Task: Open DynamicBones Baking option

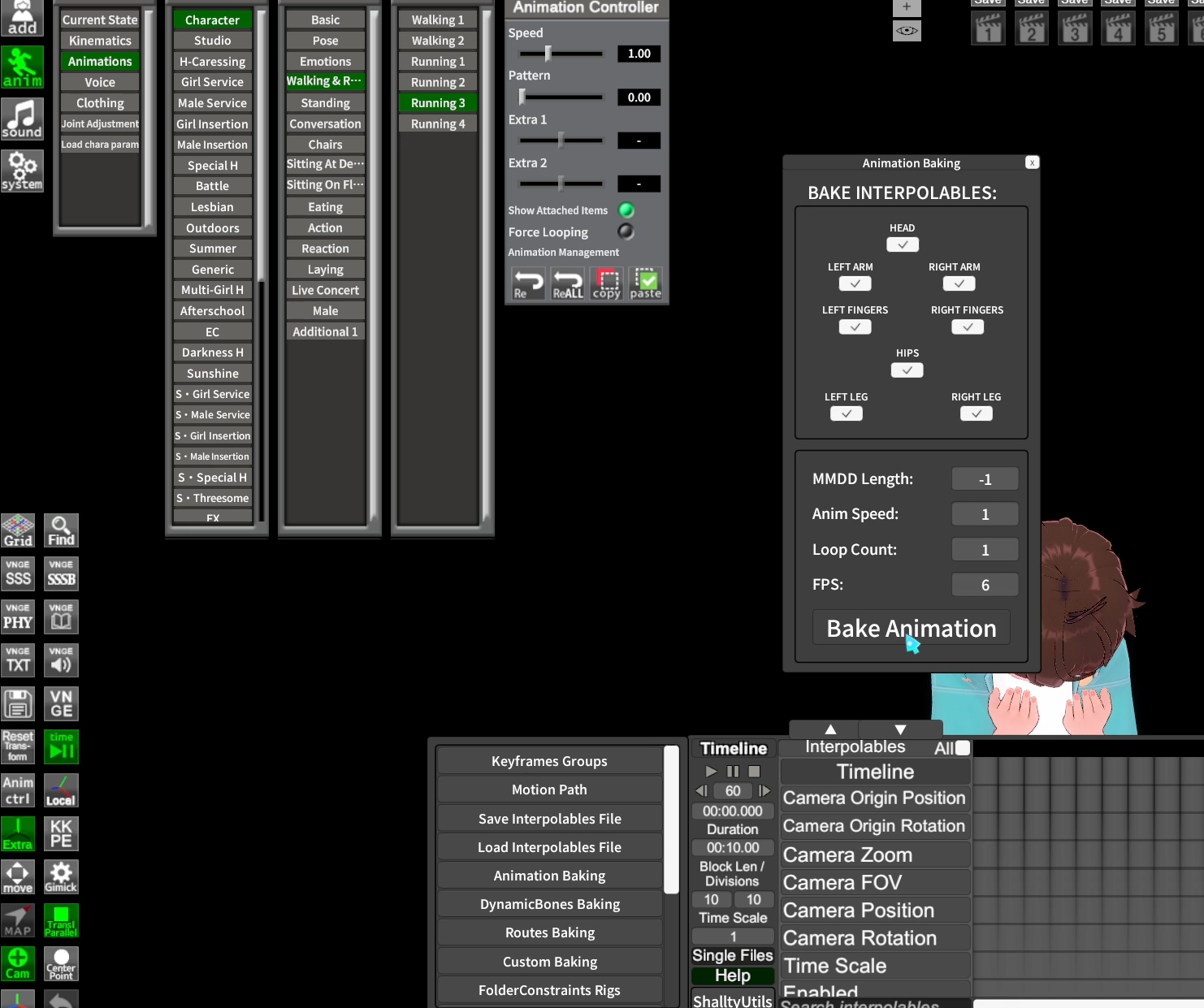Action: click(x=550, y=904)
